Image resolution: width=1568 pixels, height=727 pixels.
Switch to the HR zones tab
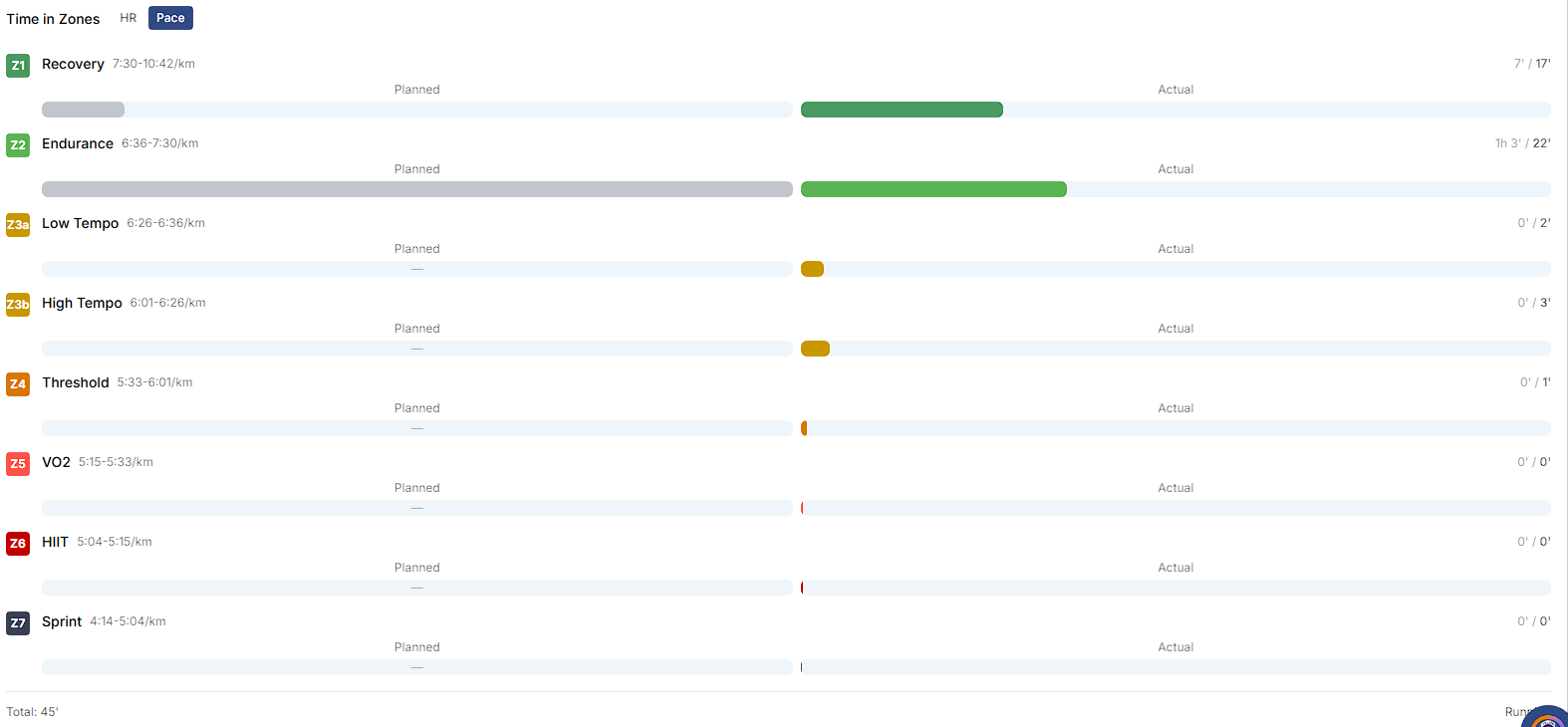coord(129,18)
